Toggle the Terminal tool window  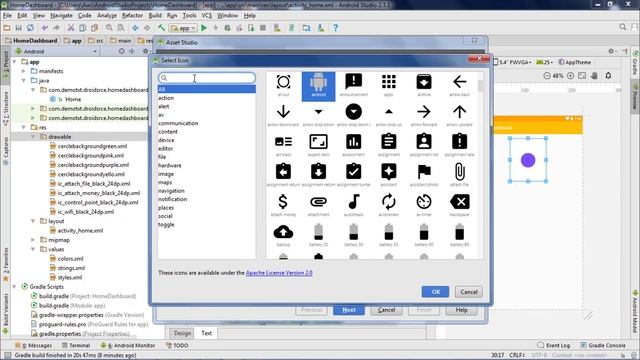(76, 345)
